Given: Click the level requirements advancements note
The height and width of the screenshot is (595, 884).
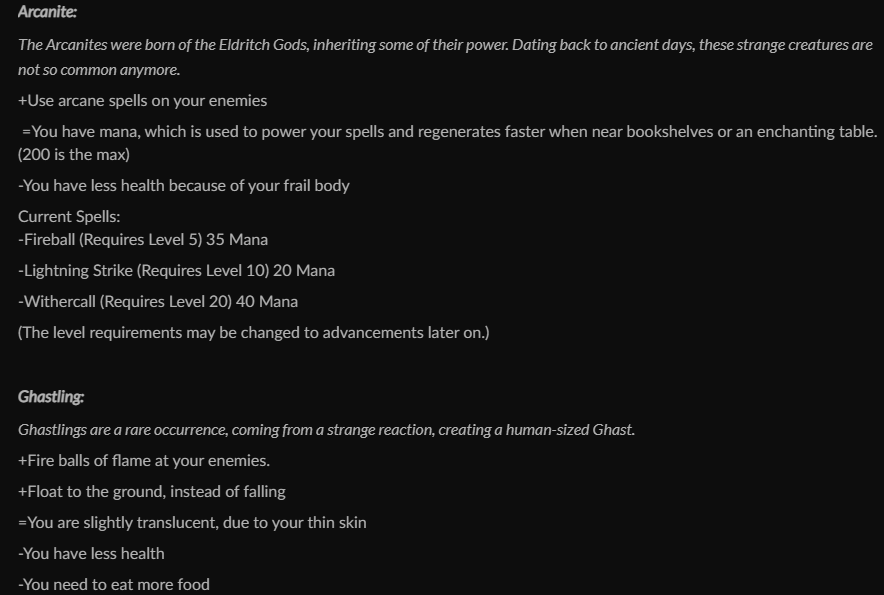Looking at the screenshot, I should (253, 332).
